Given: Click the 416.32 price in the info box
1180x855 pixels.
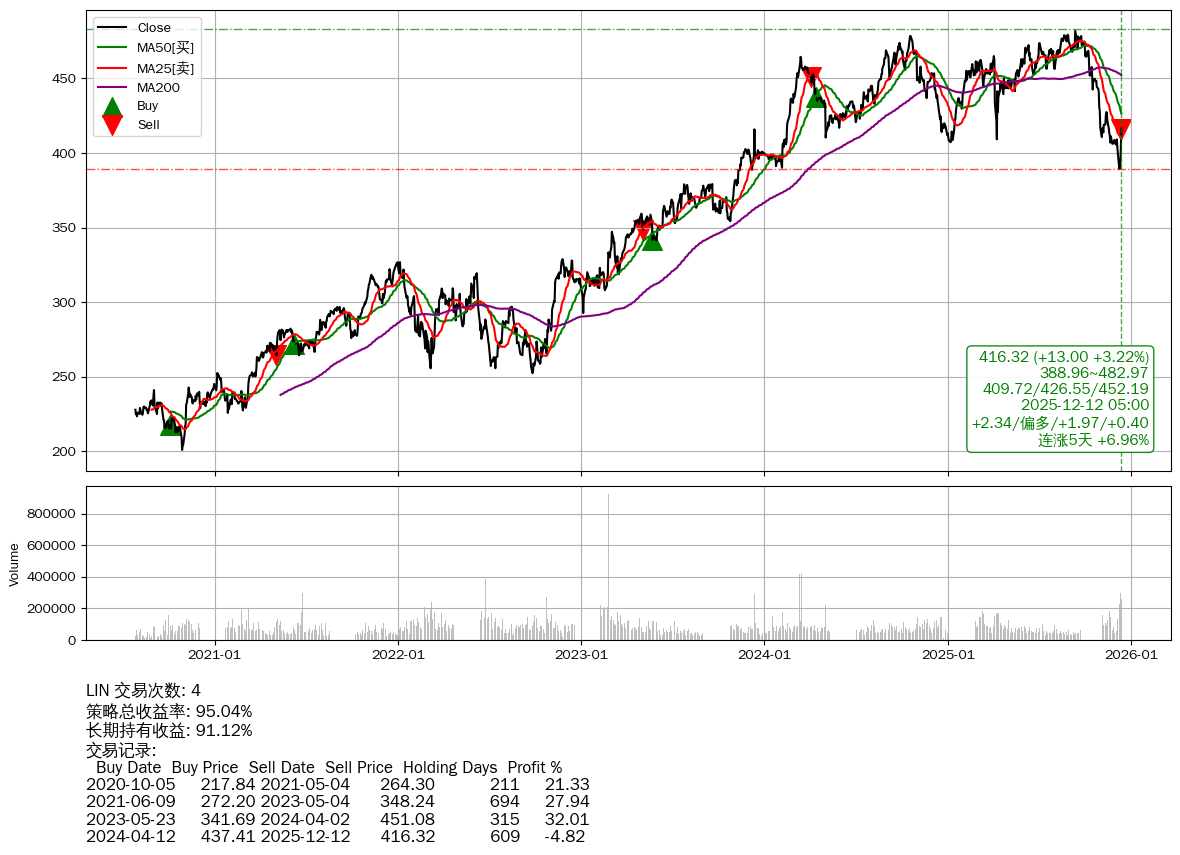Looking at the screenshot, I should click(x=1004, y=357).
